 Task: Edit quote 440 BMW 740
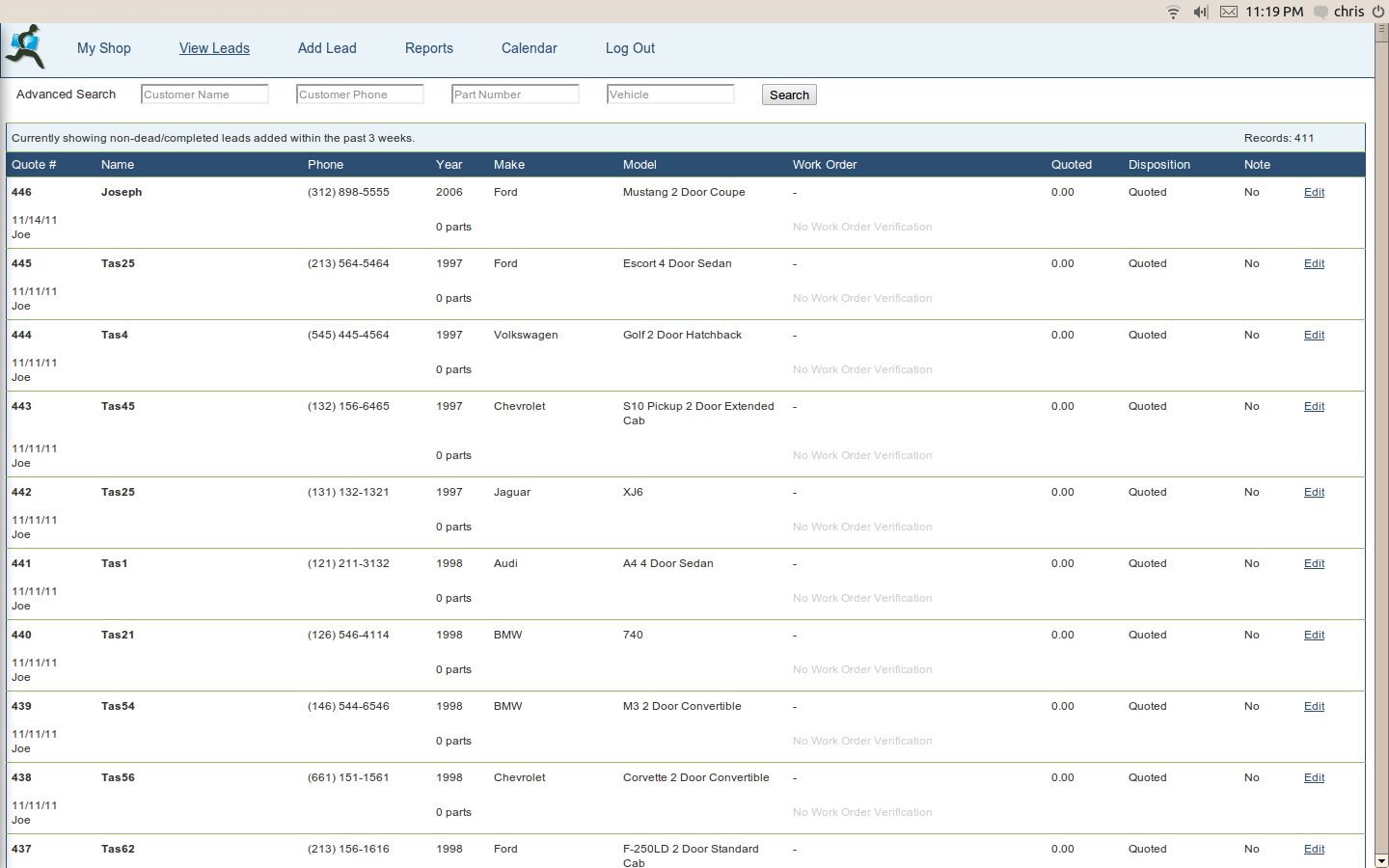pyautogui.click(x=1314, y=635)
